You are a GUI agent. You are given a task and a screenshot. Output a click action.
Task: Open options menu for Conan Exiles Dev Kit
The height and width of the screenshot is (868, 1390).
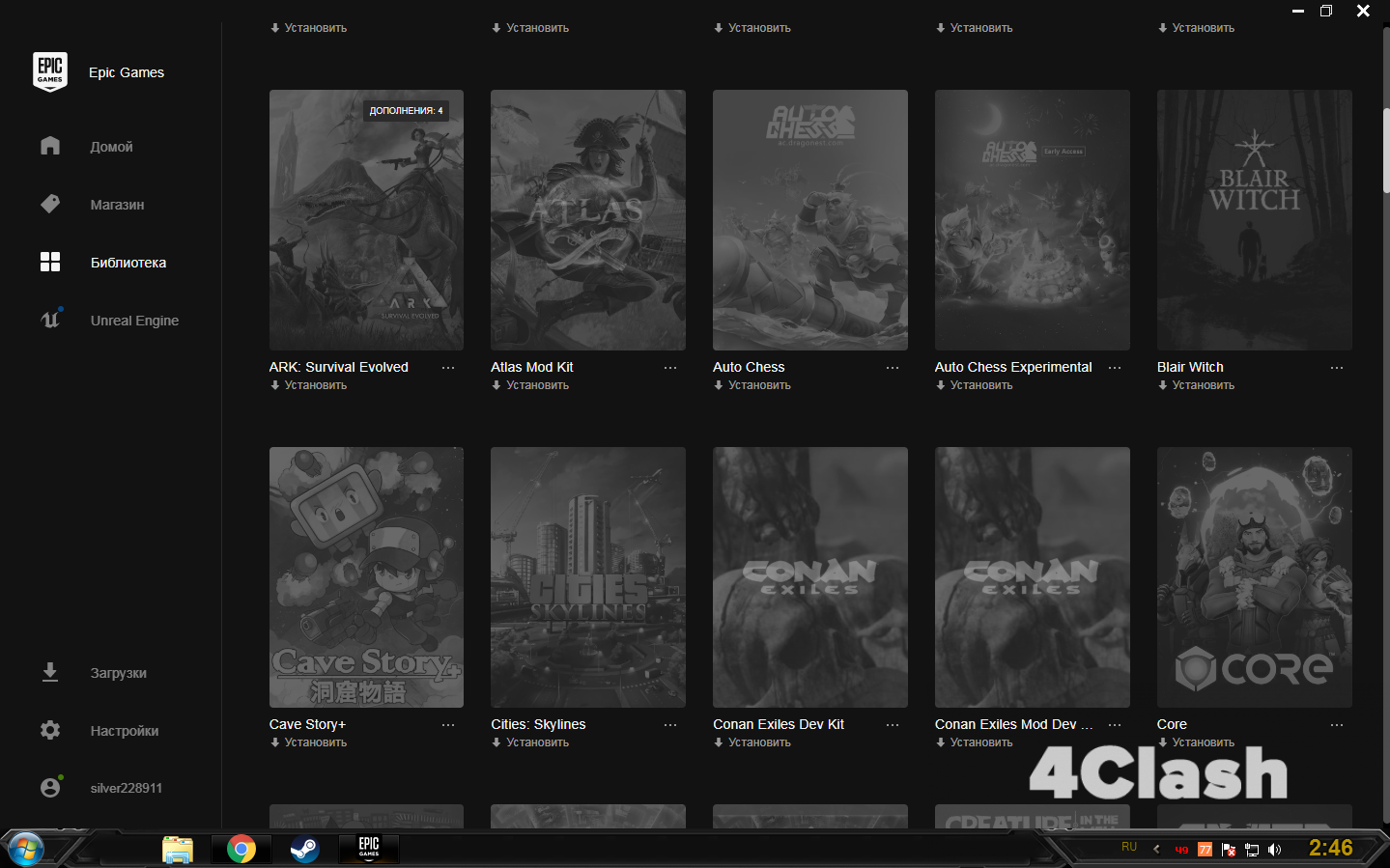pyautogui.click(x=893, y=725)
